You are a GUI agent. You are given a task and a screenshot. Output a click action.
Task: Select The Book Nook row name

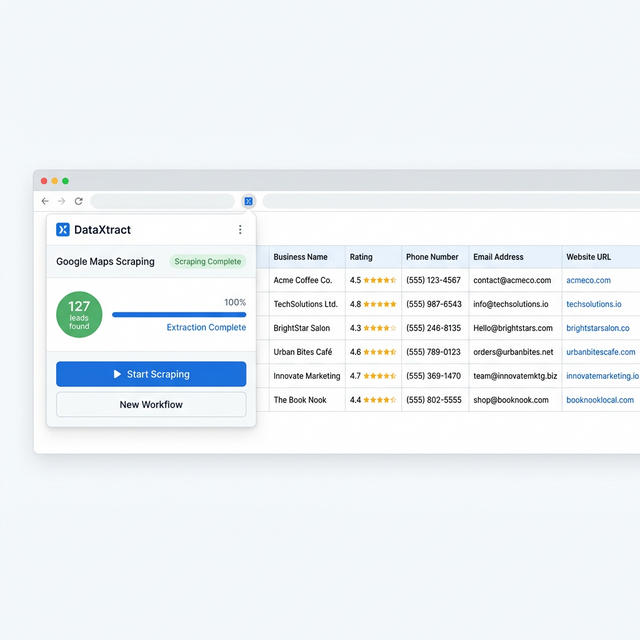(x=300, y=400)
